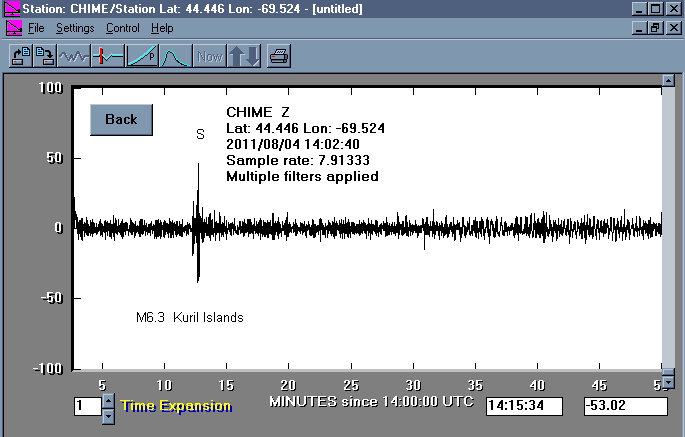This screenshot has width=685, height=437.
Task: Click the up-down arrows toolbar icon
Action: pyautogui.click(x=245, y=56)
